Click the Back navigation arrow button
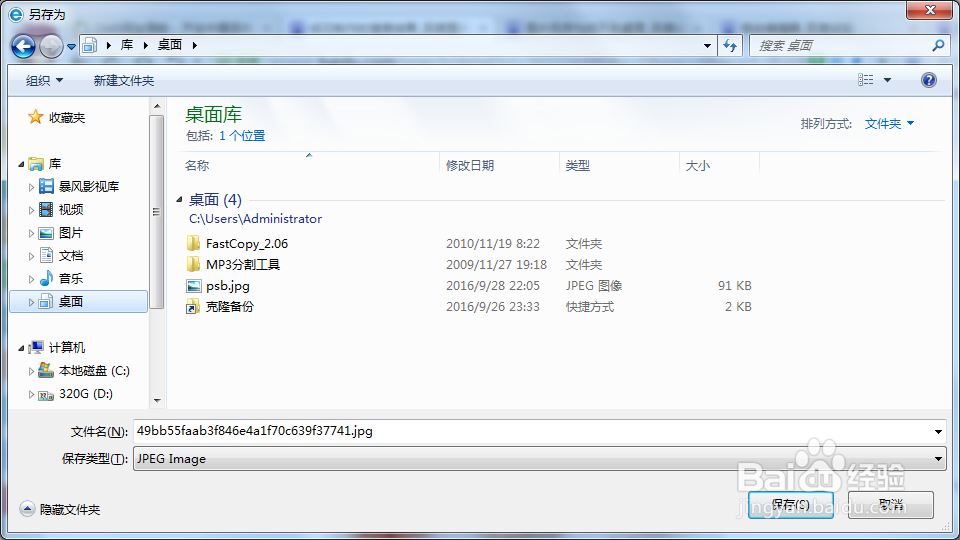The width and height of the screenshot is (960, 540). point(23,46)
